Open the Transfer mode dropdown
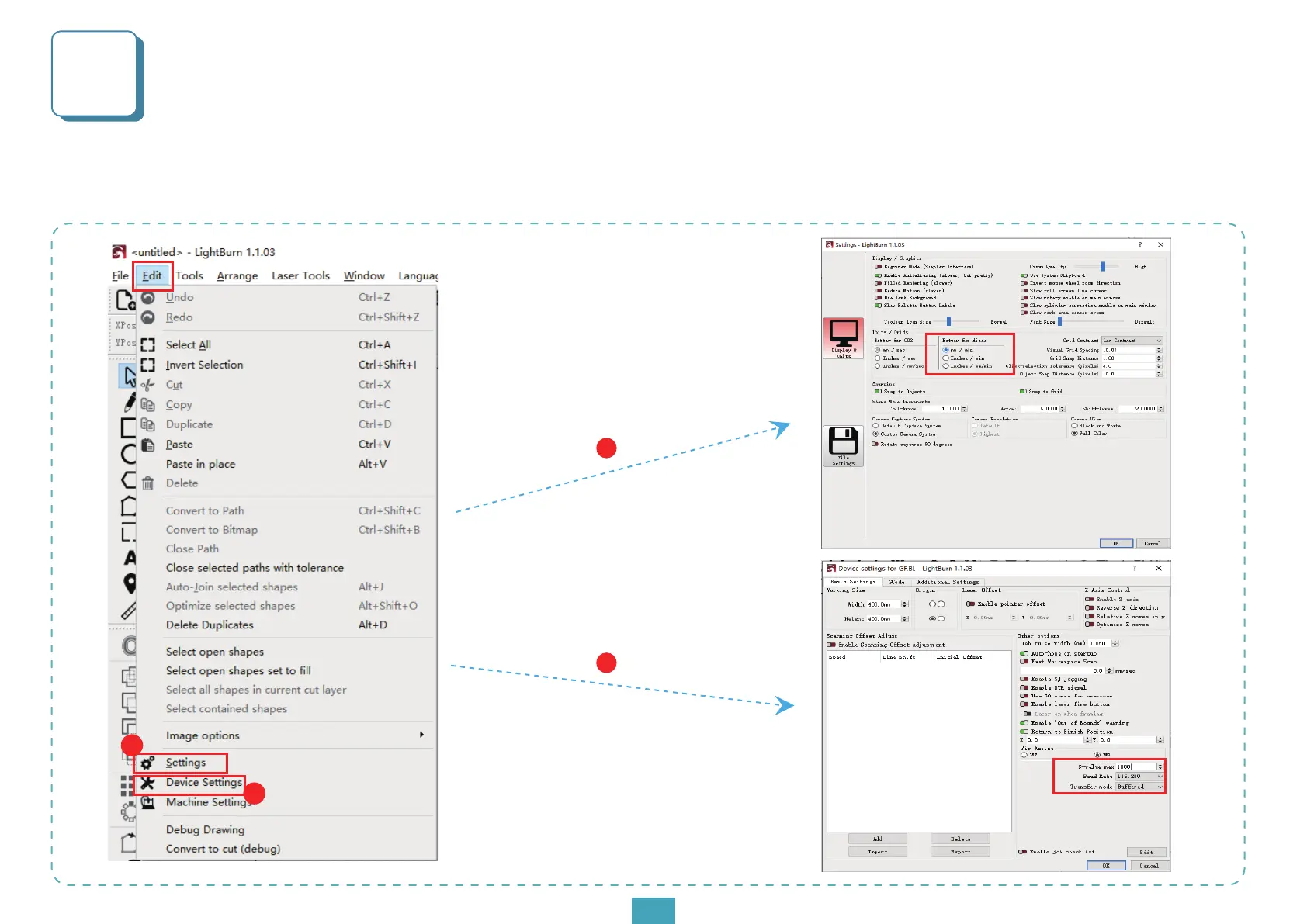Screen dimensions: 1307x924 point(1140,787)
